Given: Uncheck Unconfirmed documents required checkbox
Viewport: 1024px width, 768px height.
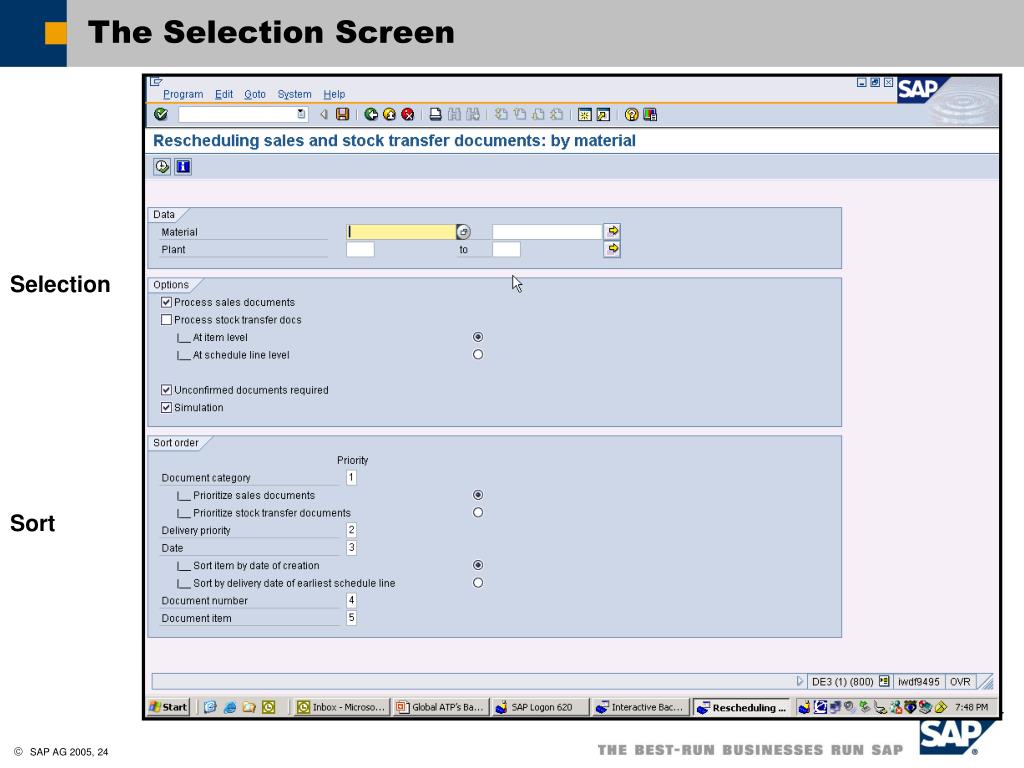Looking at the screenshot, I should coord(167,390).
